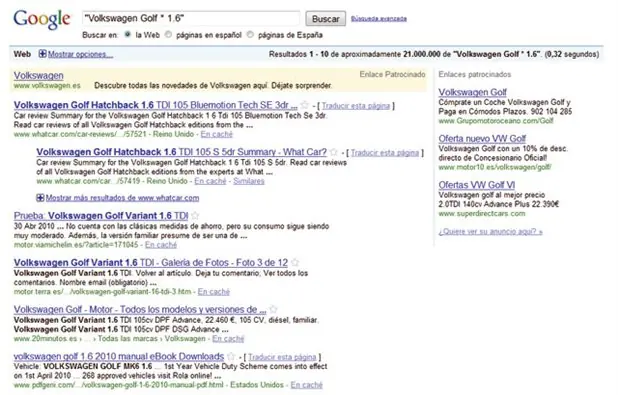
Task: Select 'páginas de España' radio button
Action: (250, 35)
